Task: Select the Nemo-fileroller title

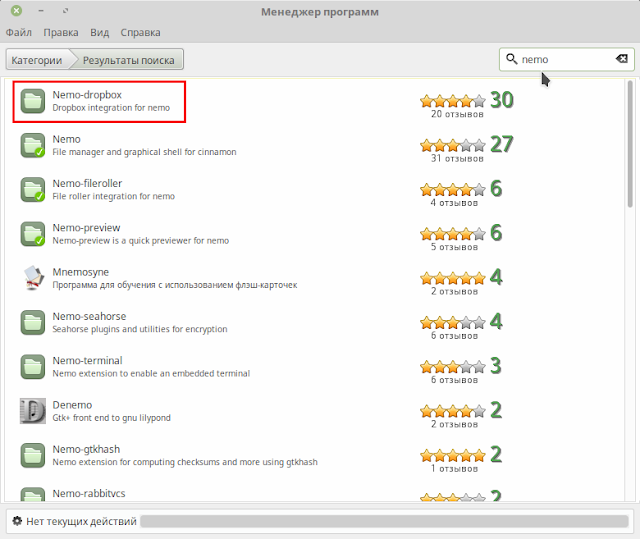Action: click(x=87, y=184)
